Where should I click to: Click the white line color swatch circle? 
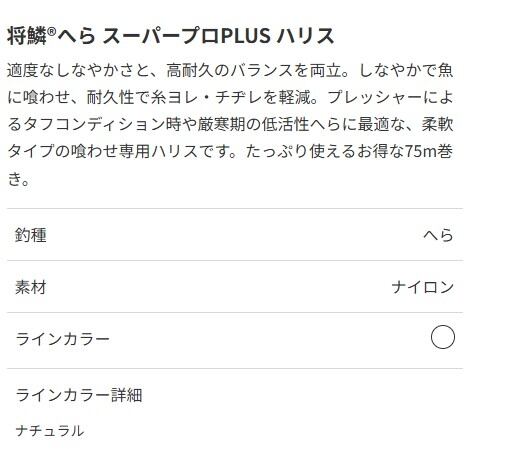tap(442, 337)
